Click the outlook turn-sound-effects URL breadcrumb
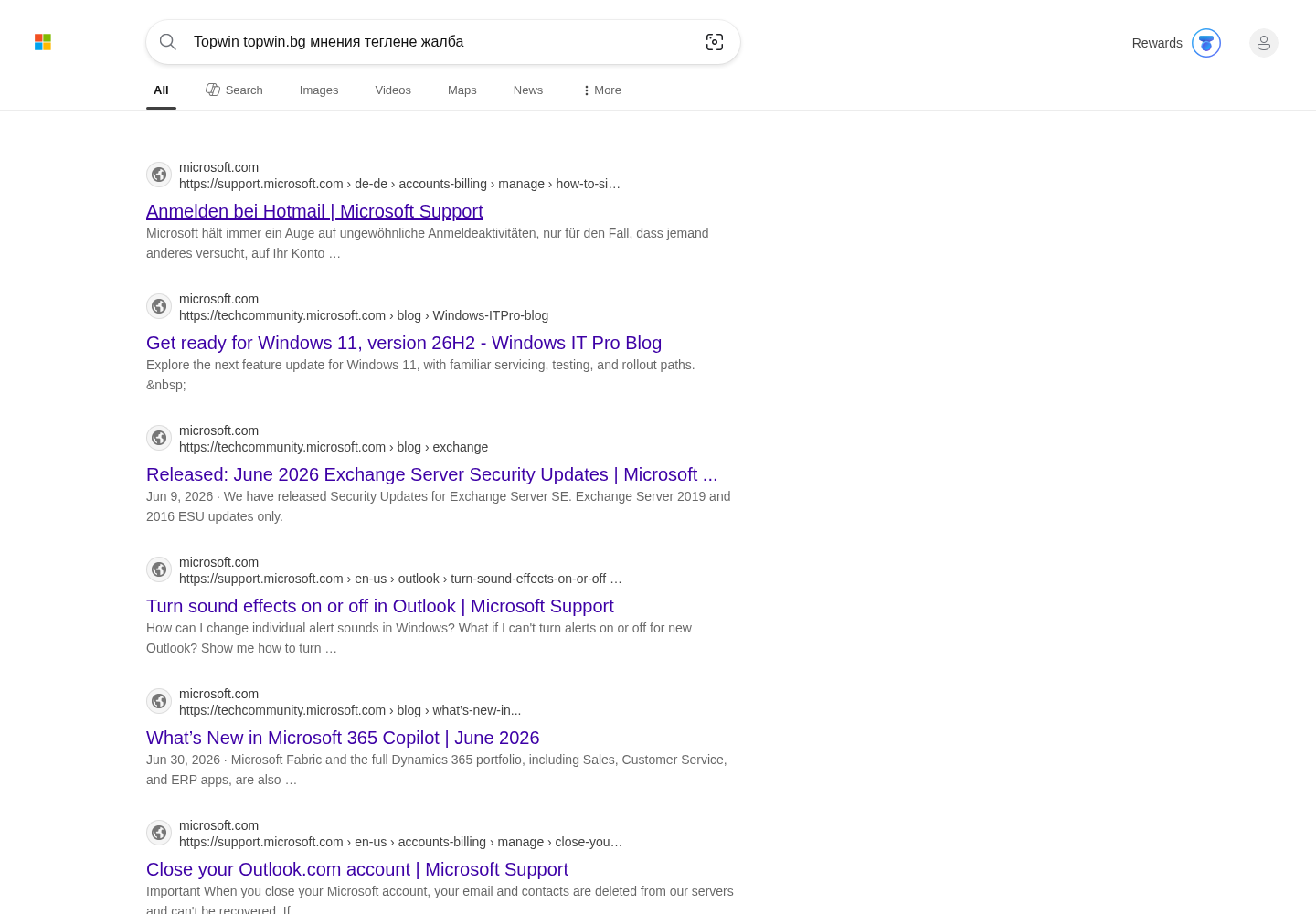 (400, 579)
